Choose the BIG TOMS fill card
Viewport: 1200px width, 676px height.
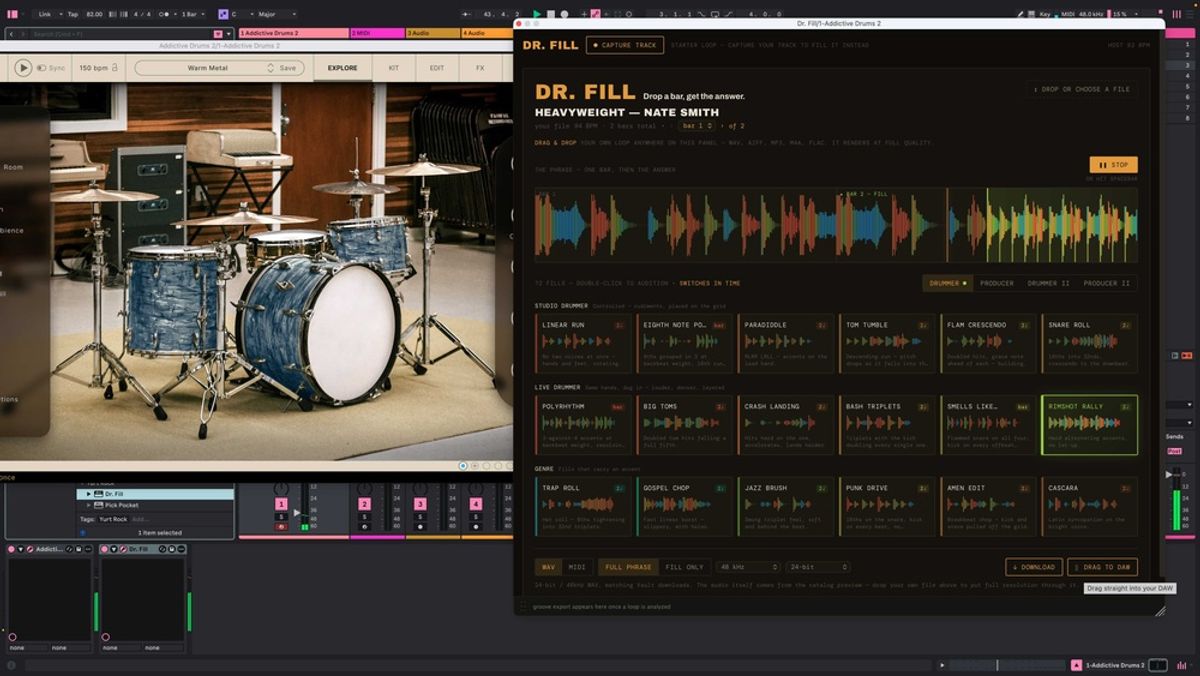pyautogui.click(x=685, y=425)
